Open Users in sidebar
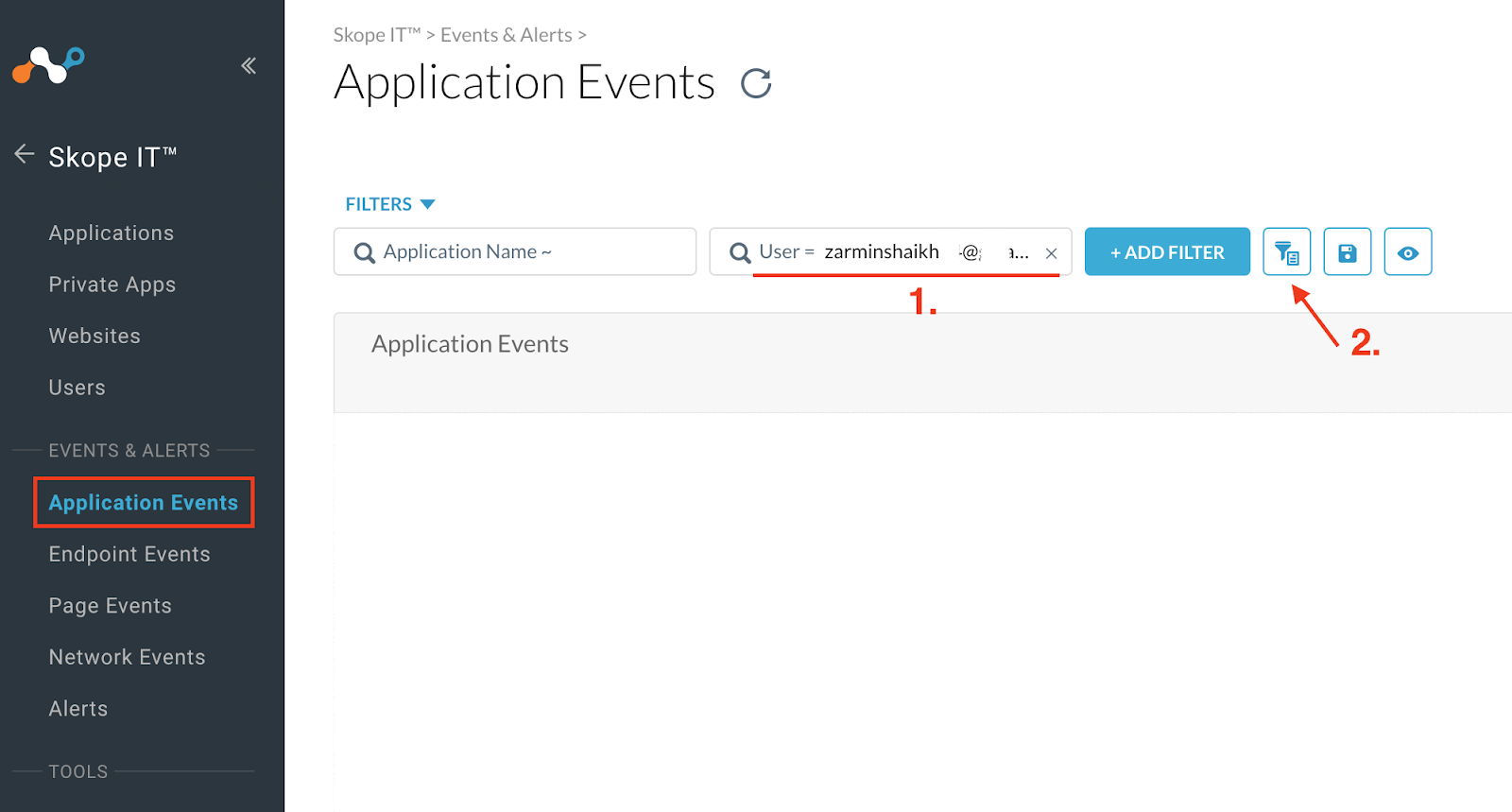Screen dimensions: 1512x812 tap(77, 388)
